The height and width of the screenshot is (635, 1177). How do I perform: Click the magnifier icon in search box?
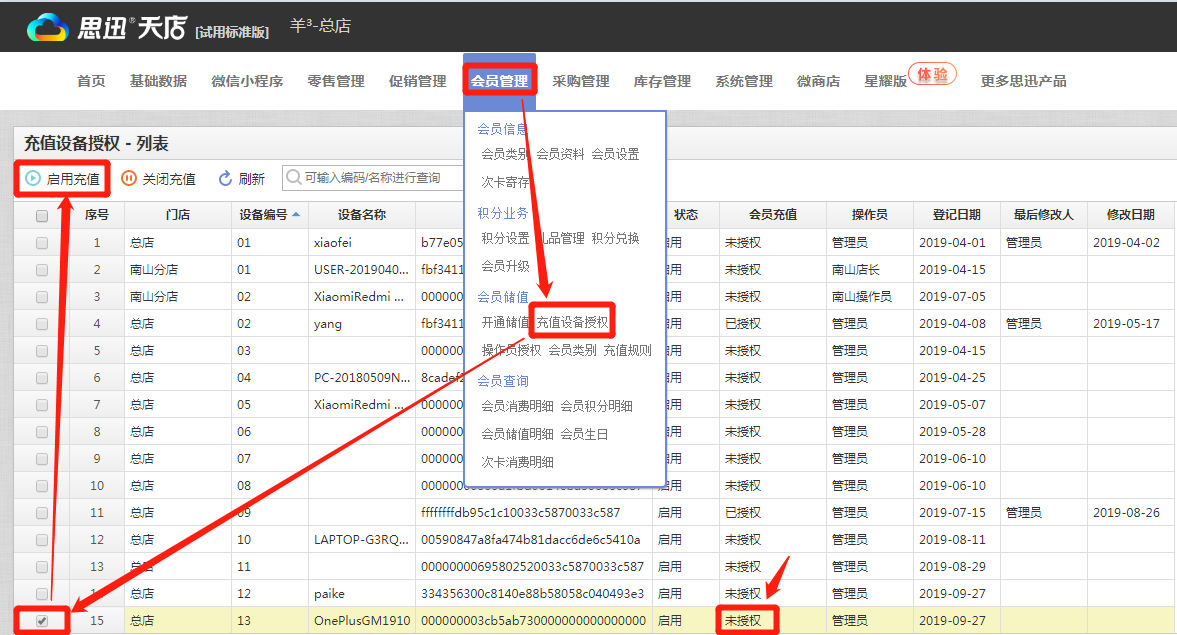point(293,178)
